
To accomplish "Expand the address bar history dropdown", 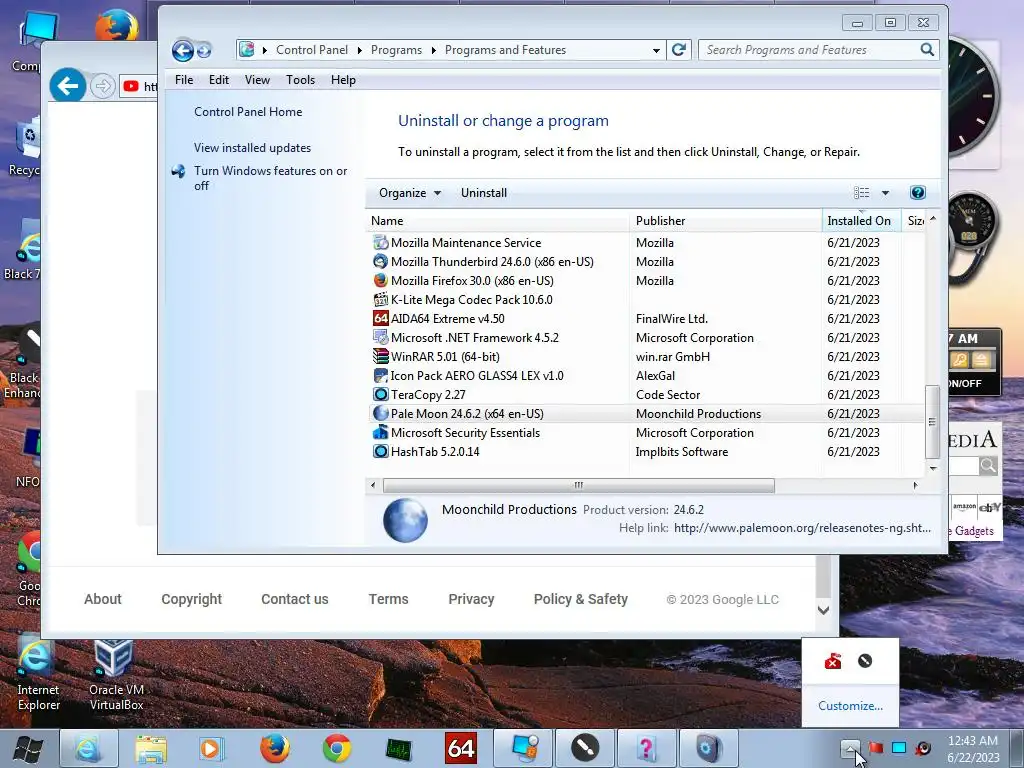I will pyautogui.click(x=656, y=50).
